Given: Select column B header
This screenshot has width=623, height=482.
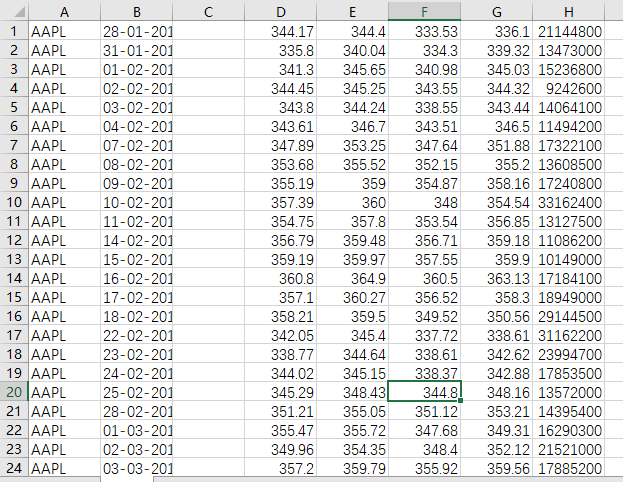Looking at the screenshot, I should (x=137, y=12).
